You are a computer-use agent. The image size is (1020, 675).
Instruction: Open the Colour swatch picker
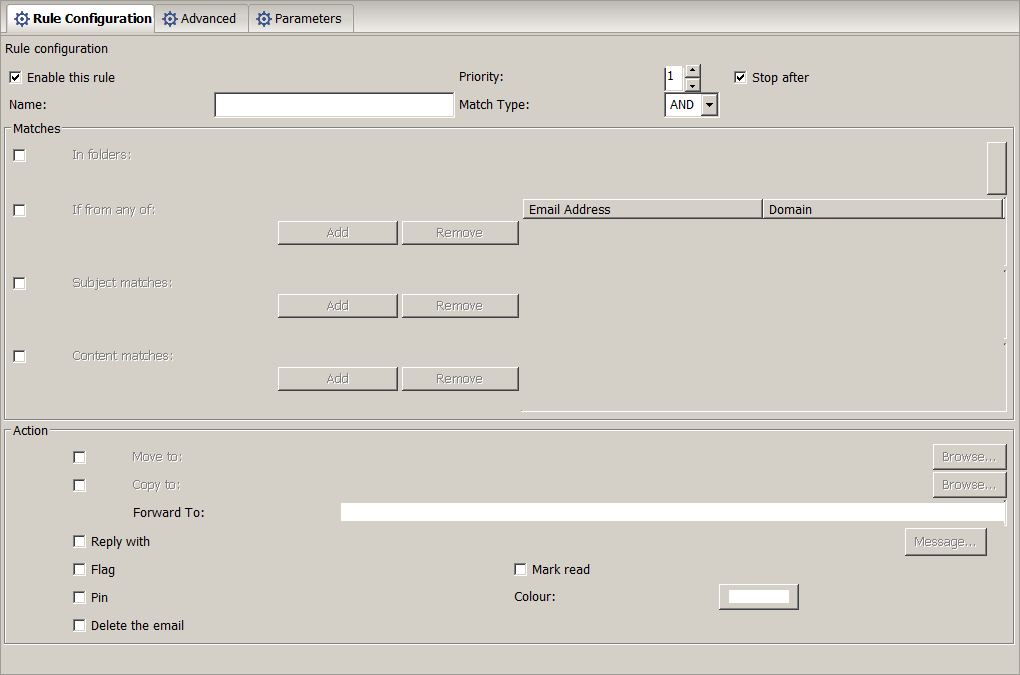[758, 597]
